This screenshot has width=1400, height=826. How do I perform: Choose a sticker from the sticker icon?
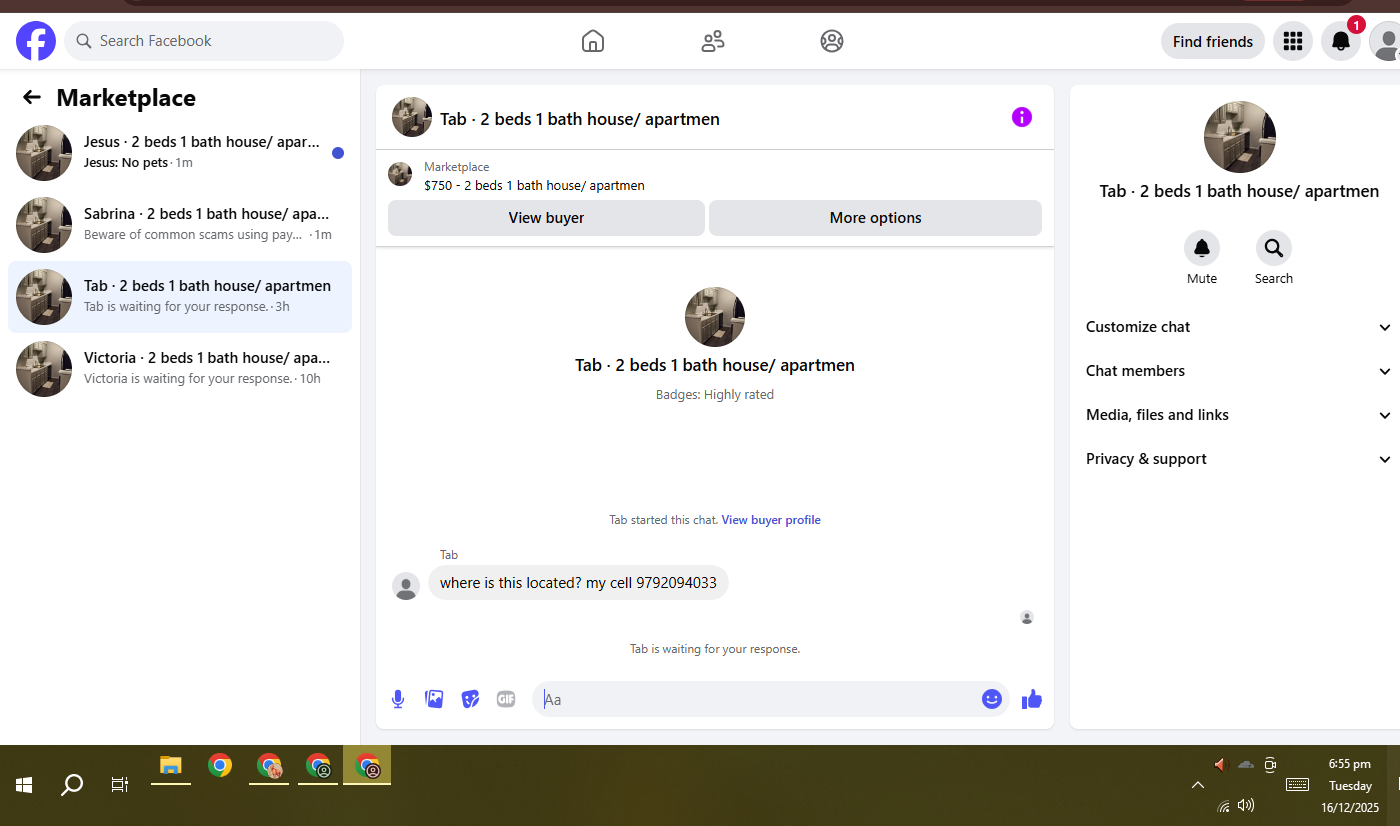[470, 699]
